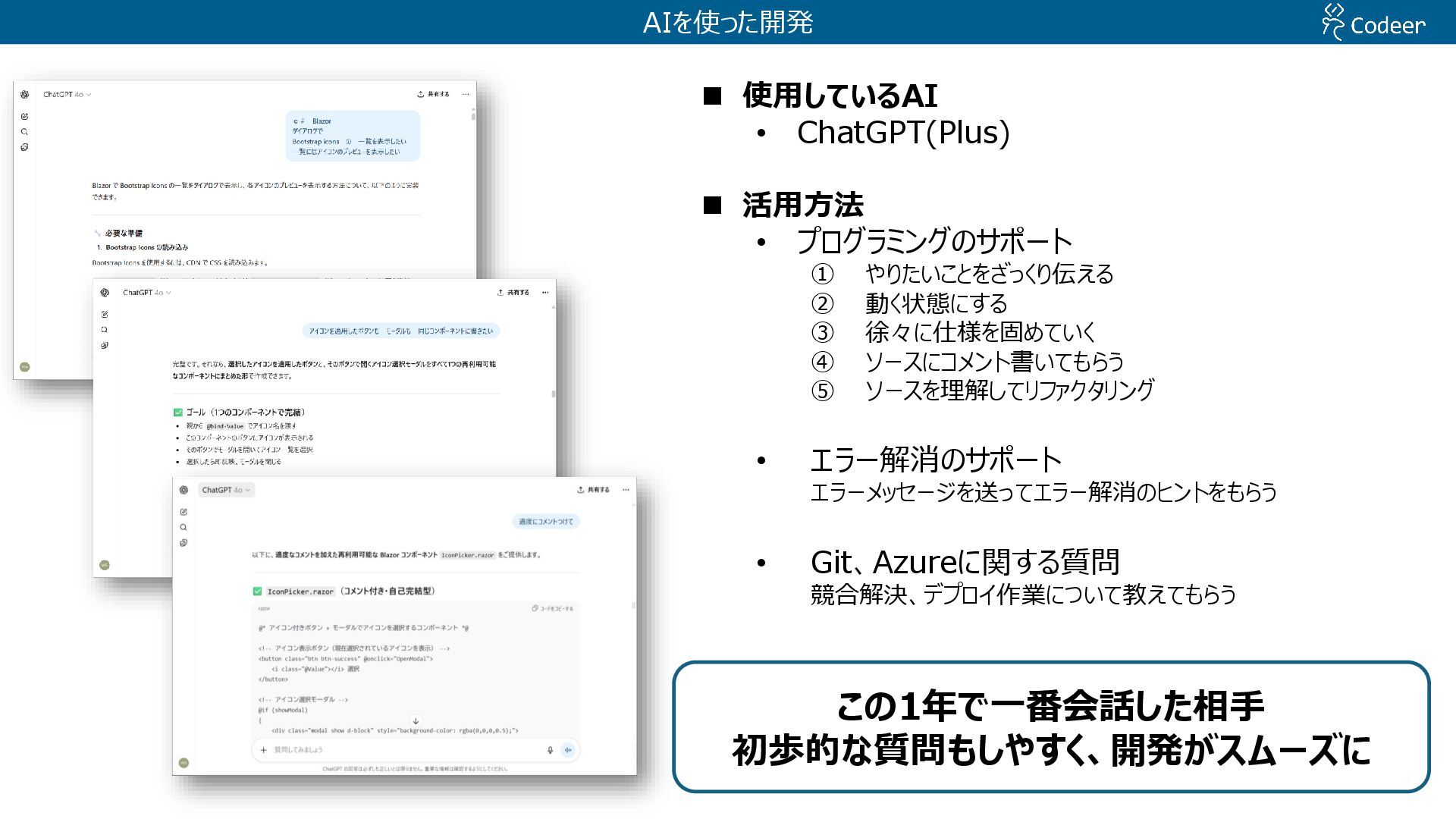Click green checkmark beside IconPicker.razor heading

257,591
